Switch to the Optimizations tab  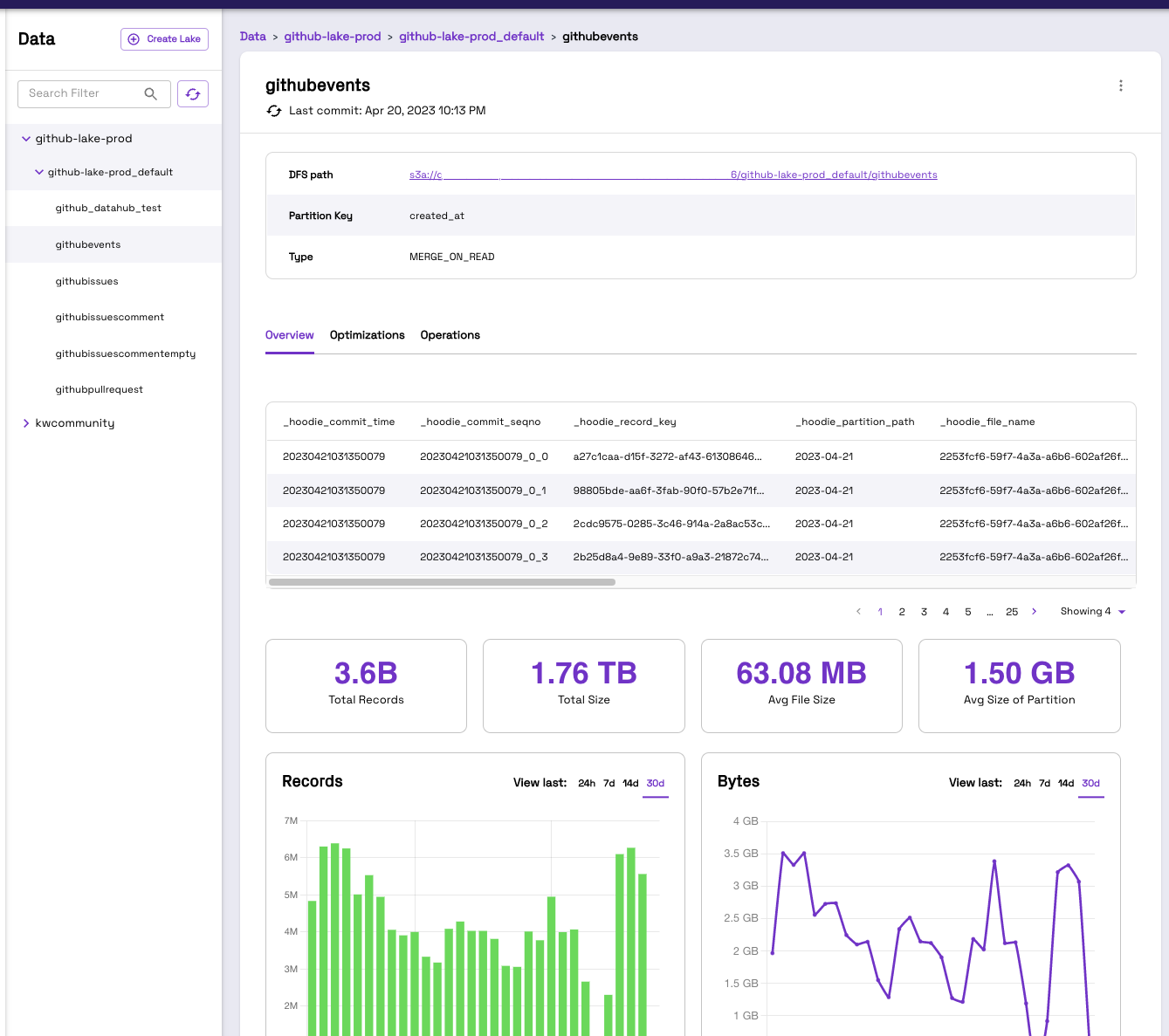[368, 335]
